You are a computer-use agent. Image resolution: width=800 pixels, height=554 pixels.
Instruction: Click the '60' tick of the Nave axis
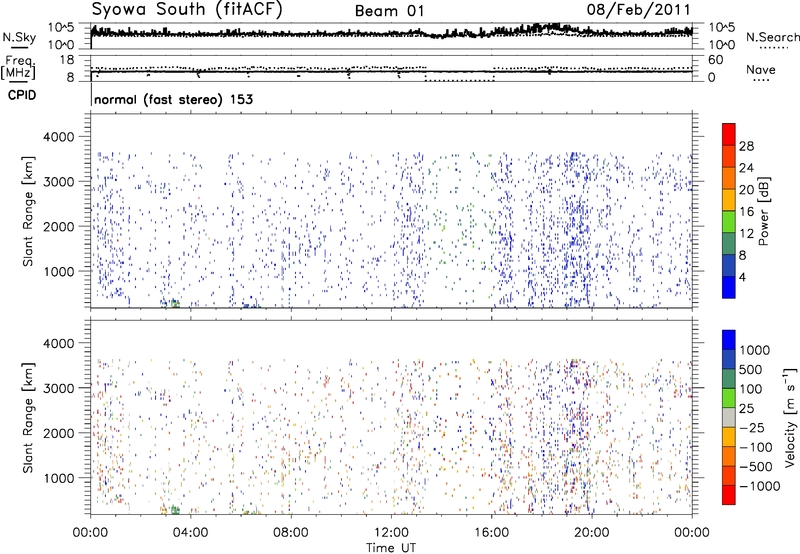point(716,60)
